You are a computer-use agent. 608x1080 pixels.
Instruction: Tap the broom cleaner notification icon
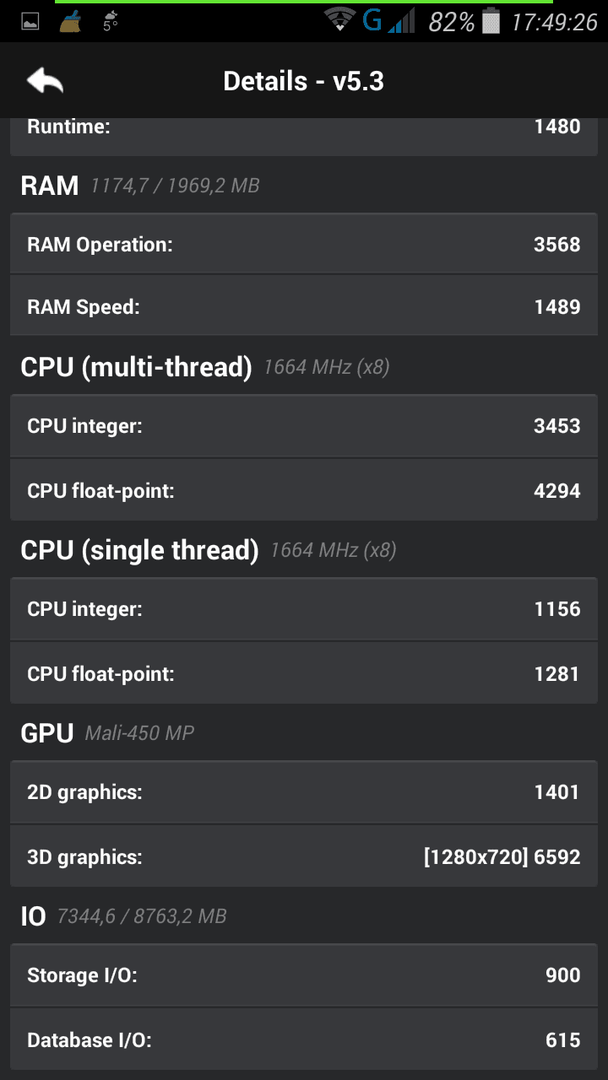70,23
